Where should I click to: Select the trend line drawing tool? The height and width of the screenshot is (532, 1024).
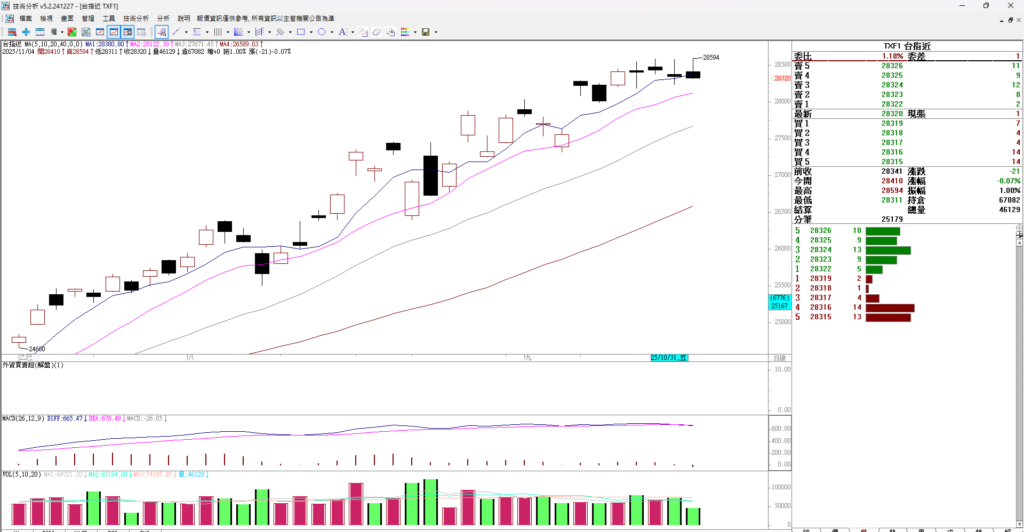[x=176, y=32]
